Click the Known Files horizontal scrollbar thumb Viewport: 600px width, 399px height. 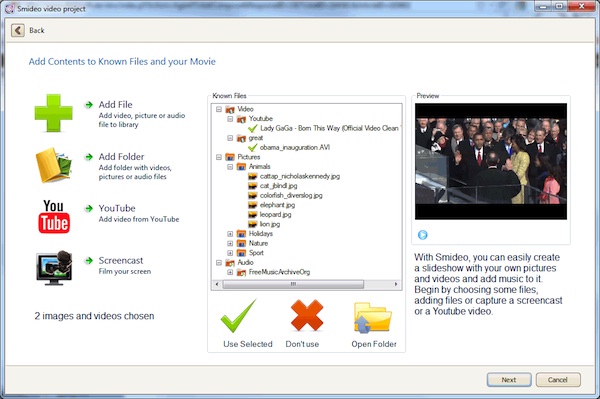pos(293,284)
